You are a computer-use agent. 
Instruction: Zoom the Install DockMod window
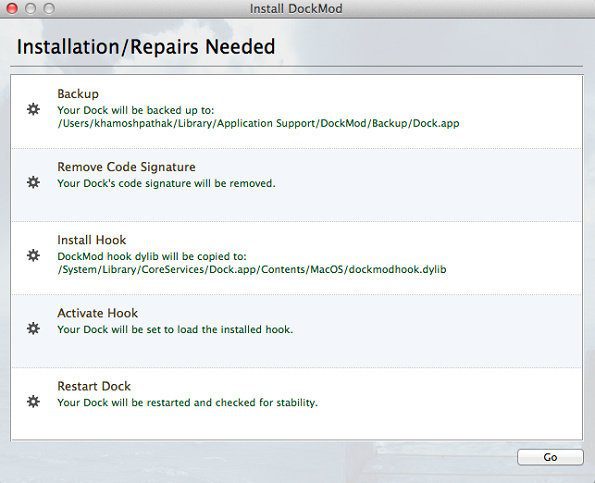(49, 8)
